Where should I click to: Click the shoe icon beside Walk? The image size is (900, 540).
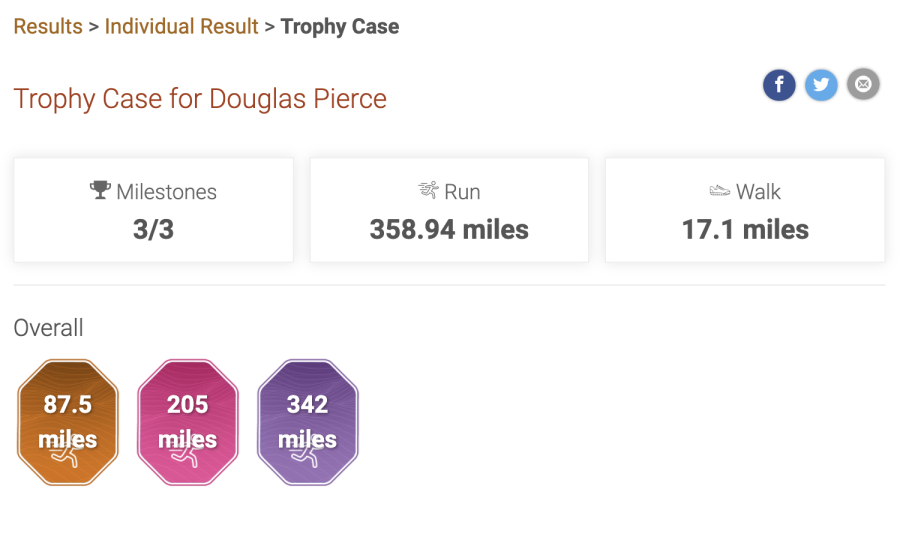[x=719, y=191]
